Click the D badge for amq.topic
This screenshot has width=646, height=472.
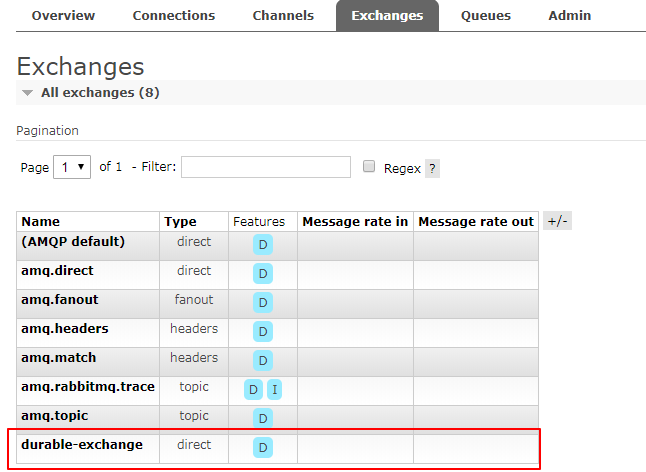(263, 419)
